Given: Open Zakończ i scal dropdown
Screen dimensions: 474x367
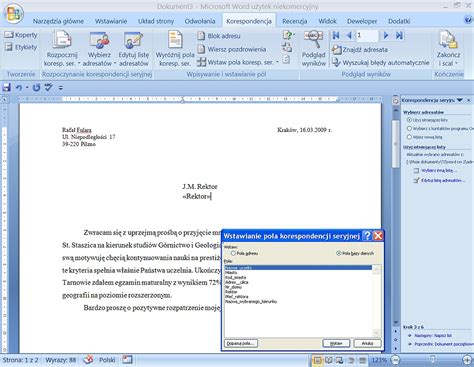Looking at the screenshot, I should 448,49.
